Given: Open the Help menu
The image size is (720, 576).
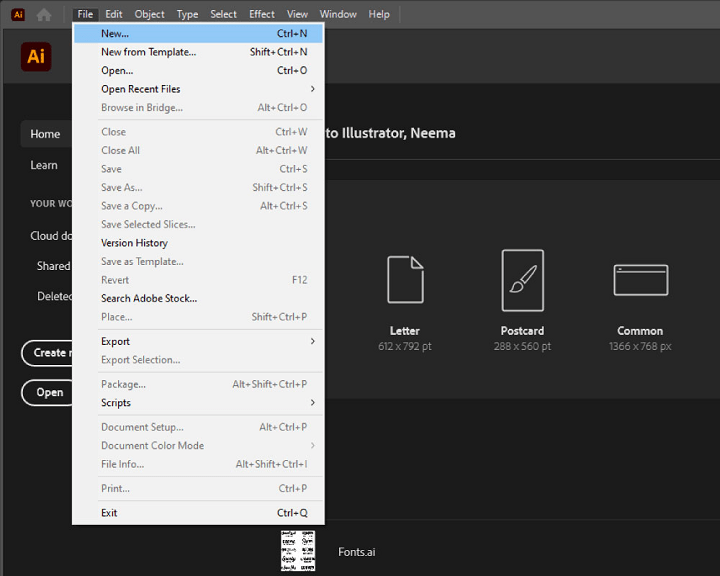Looking at the screenshot, I should pyautogui.click(x=379, y=14).
